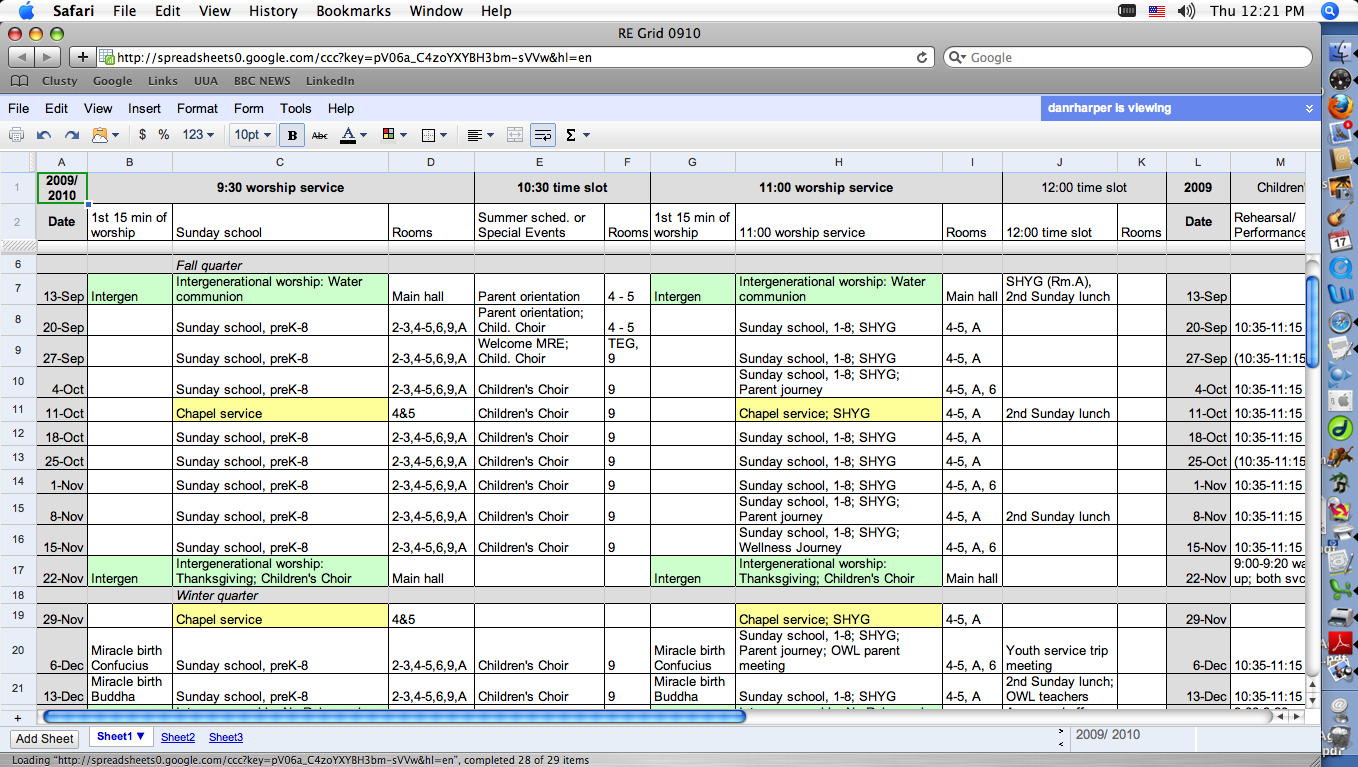Open the cell background color picker
Screen dimensions: 1358x767
point(389,135)
